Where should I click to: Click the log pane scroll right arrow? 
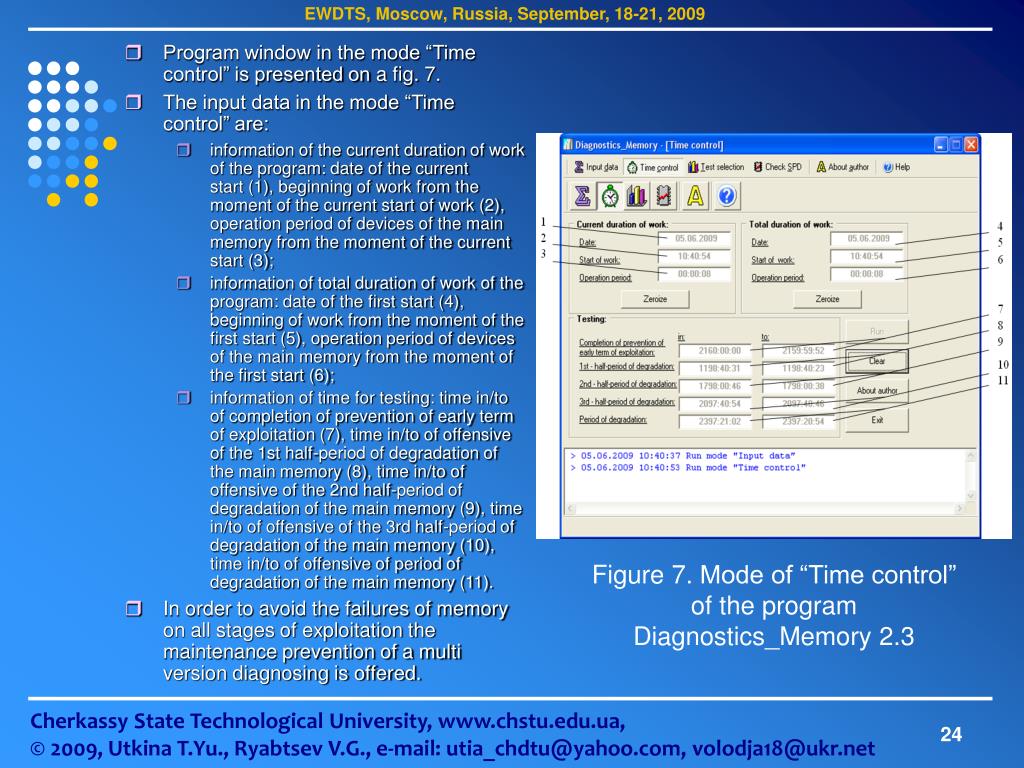pos(959,508)
